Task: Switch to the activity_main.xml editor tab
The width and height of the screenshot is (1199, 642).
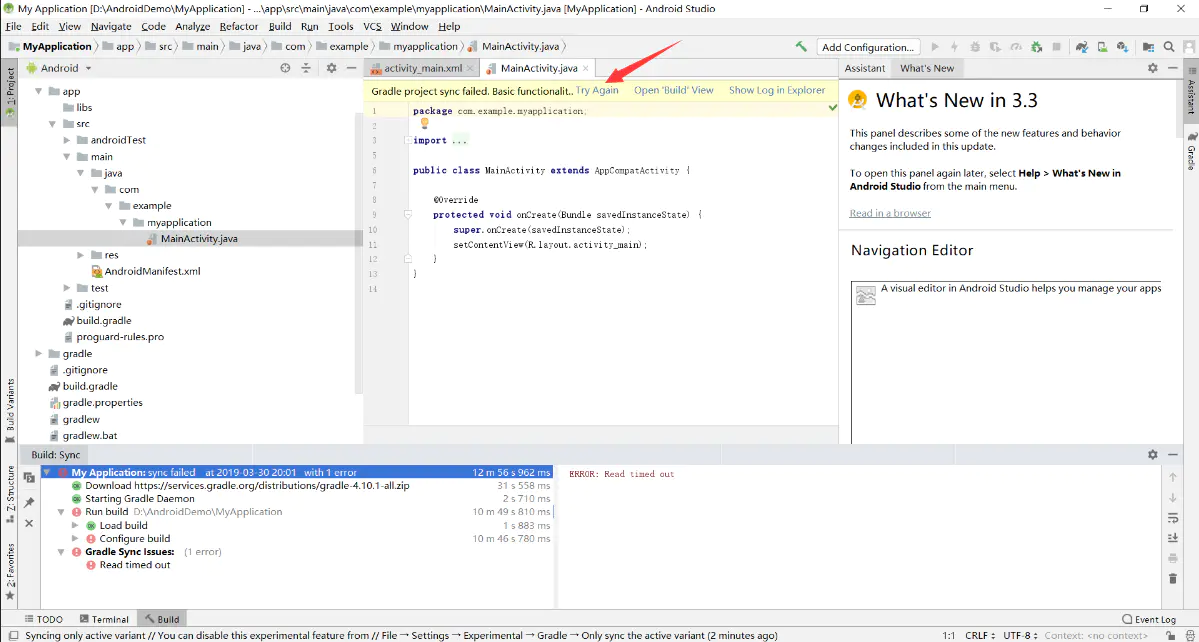Action: pyautogui.click(x=422, y=68)
